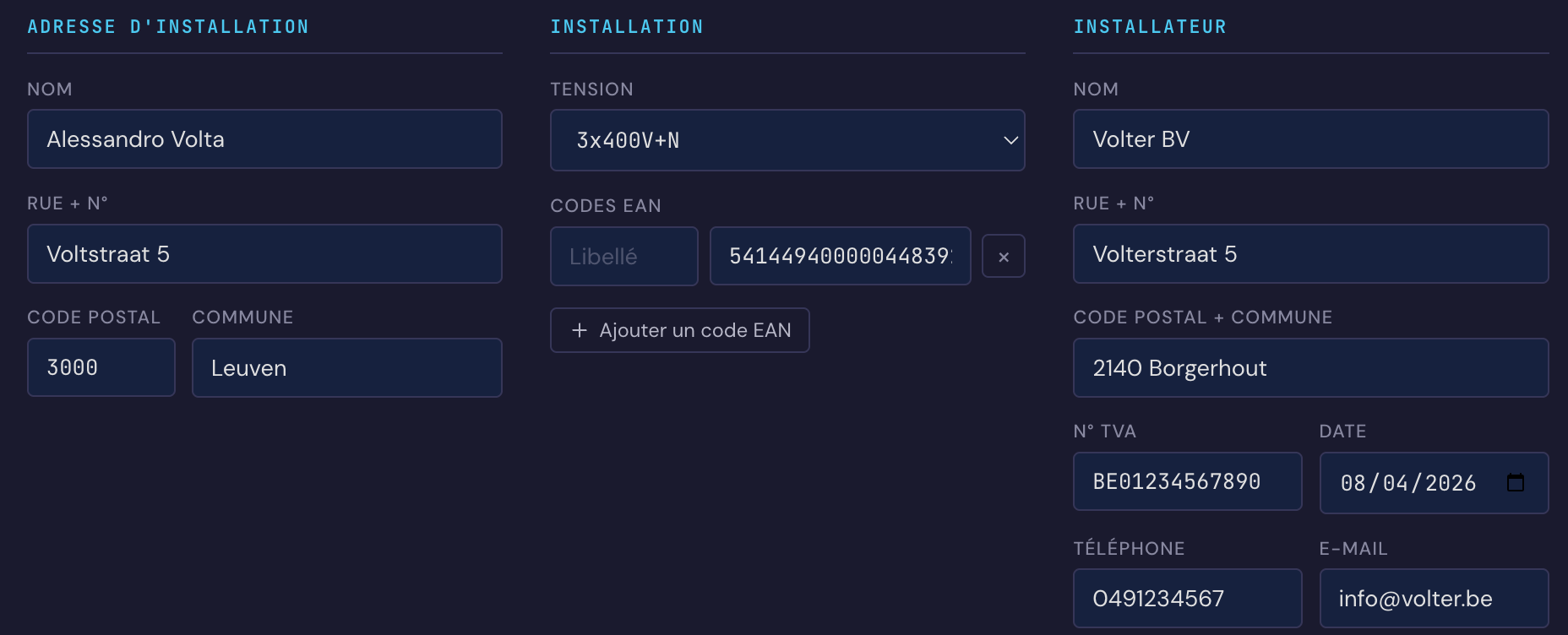Edit the Commune field Leuven
This screenshot has width=1568, height=635.
pyautogui.click(x=347, y=367)
